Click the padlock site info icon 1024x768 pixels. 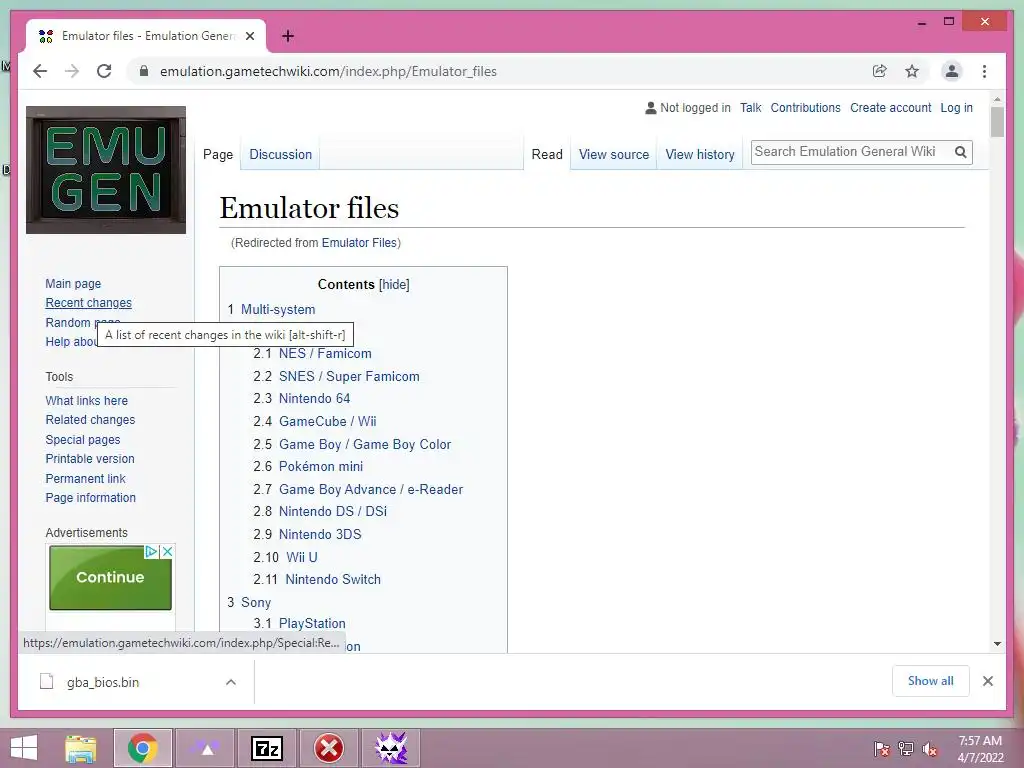click(144, 71)
